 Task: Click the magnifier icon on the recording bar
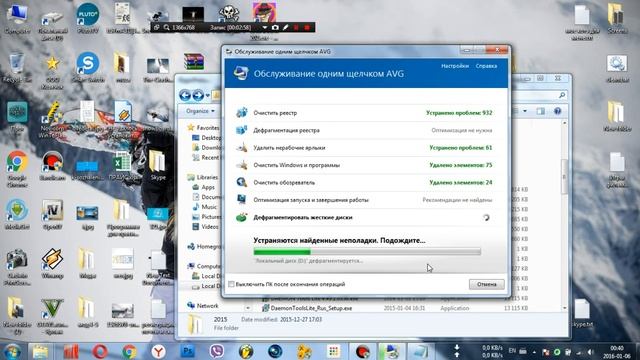[167, 27]
